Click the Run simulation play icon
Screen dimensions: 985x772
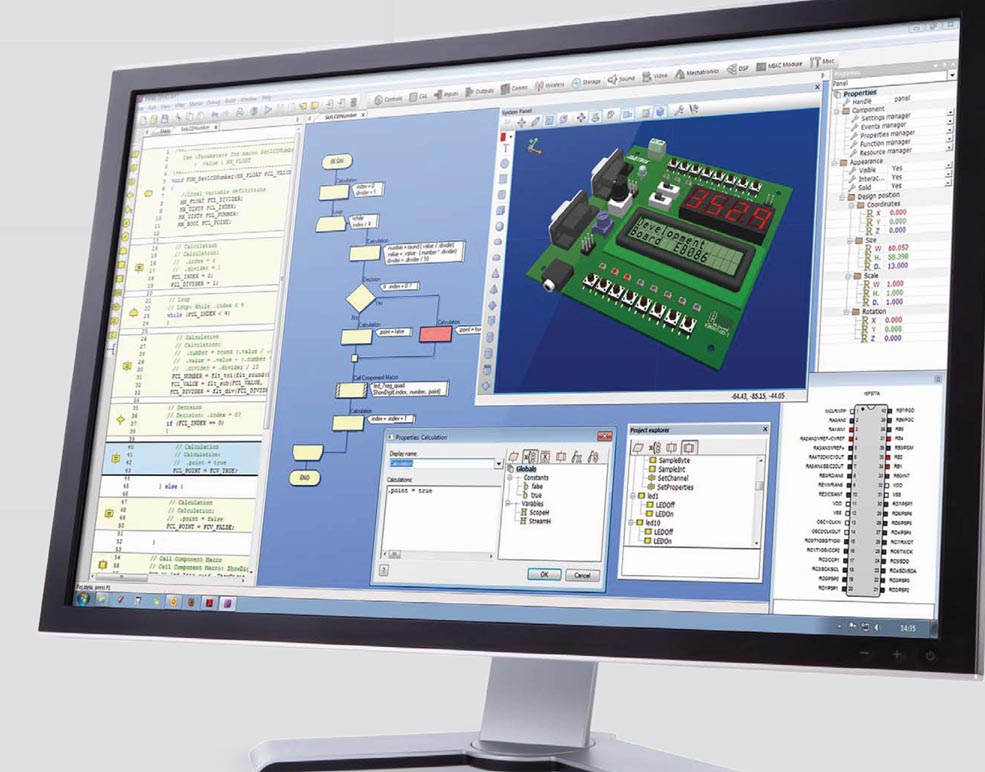click(268, 110)
